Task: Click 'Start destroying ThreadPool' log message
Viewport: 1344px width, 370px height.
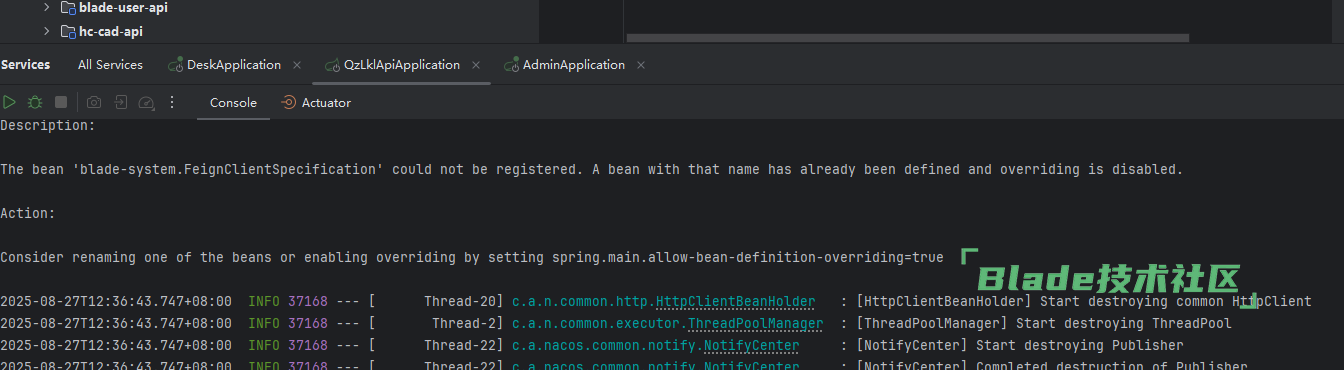Action: (x=1124, y=323)
